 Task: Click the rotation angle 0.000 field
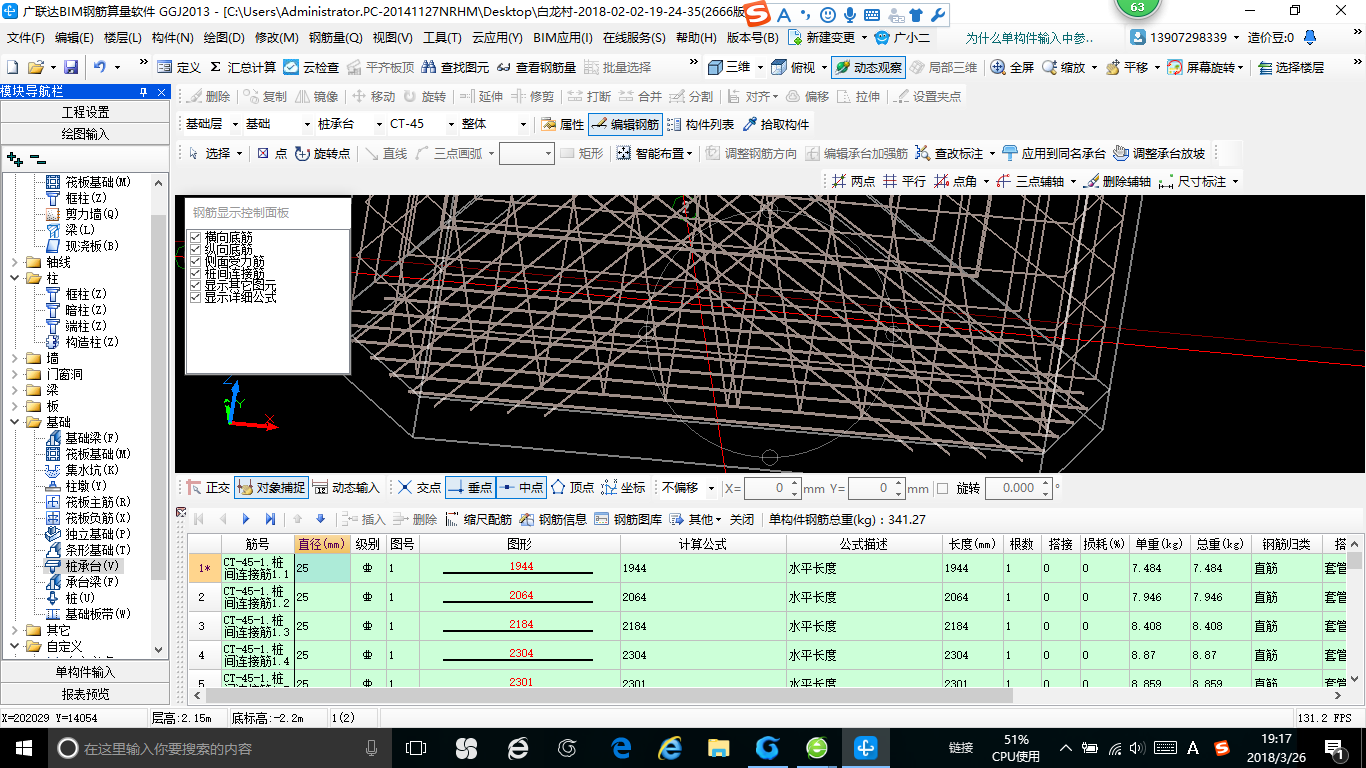coord(1018,488)
